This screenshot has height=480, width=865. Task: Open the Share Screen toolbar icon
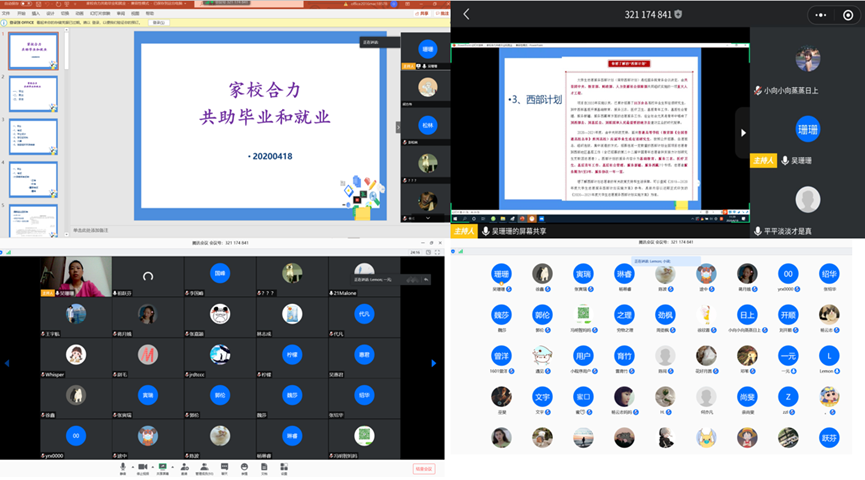pyautogui.click(x=163, y=469)
